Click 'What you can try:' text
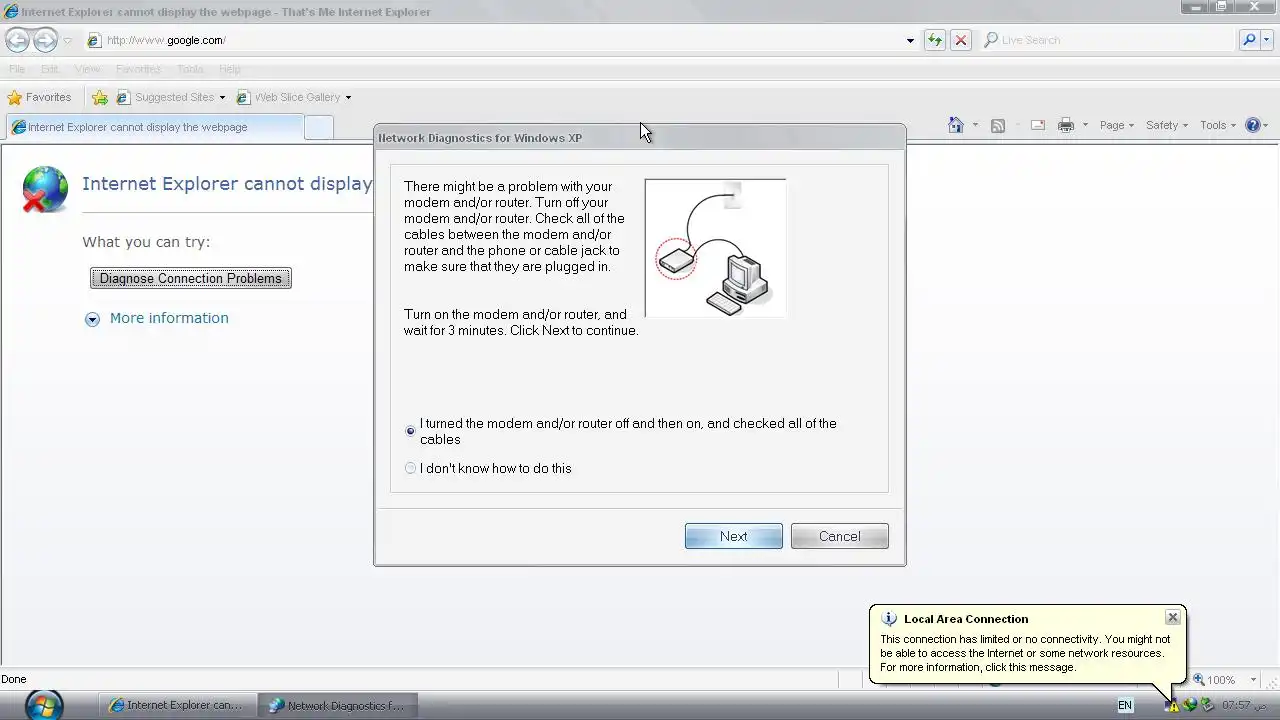 click(146, 242)
